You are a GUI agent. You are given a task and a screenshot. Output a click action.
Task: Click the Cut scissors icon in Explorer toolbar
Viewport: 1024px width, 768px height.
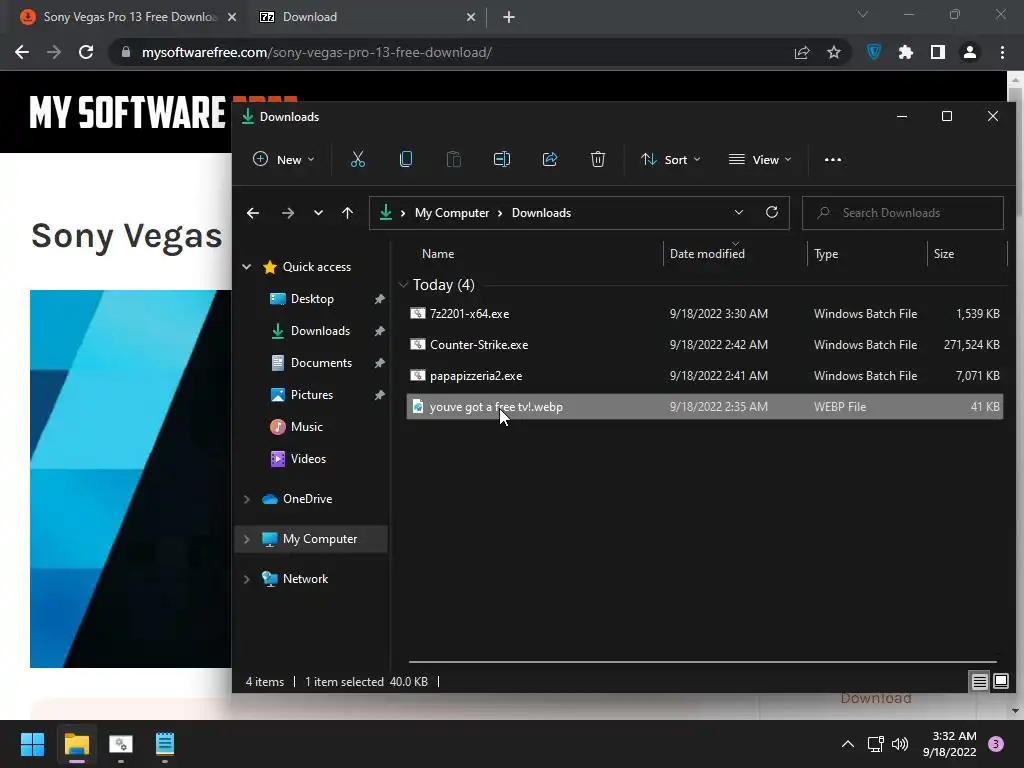coord(358,159)
